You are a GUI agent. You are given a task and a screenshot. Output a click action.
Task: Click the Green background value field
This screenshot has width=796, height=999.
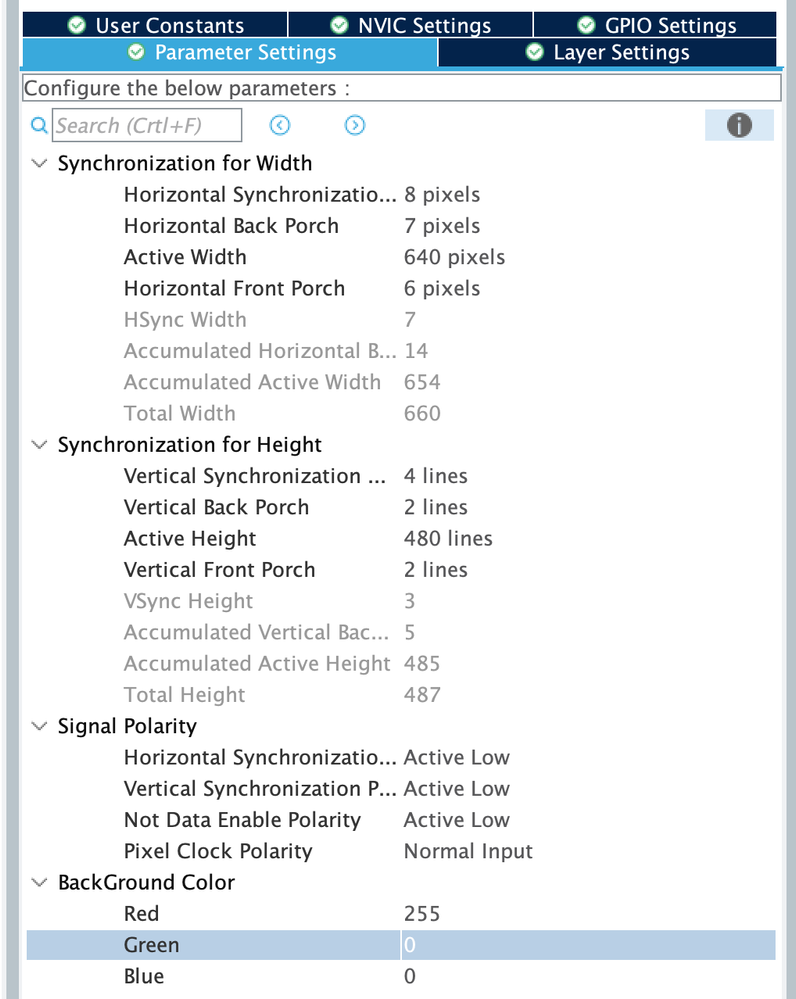point(588,945)
